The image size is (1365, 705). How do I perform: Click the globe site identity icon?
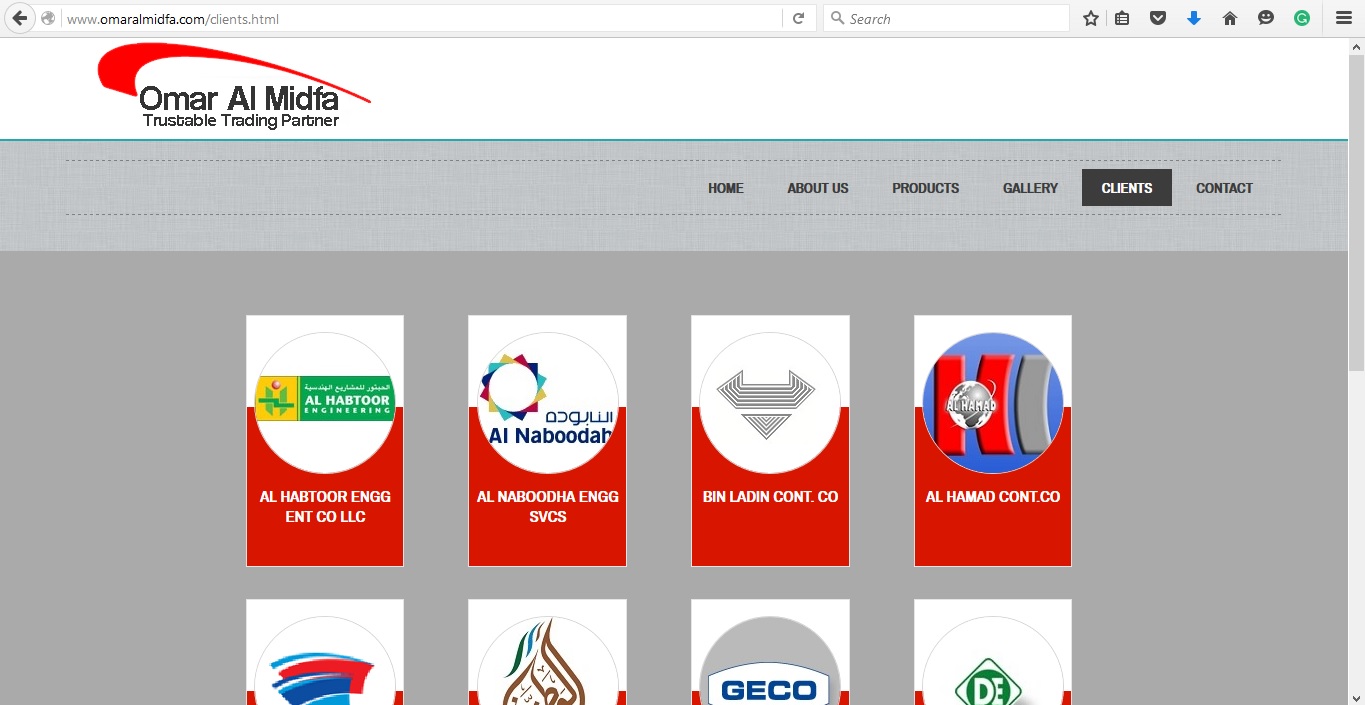point(47,18)
